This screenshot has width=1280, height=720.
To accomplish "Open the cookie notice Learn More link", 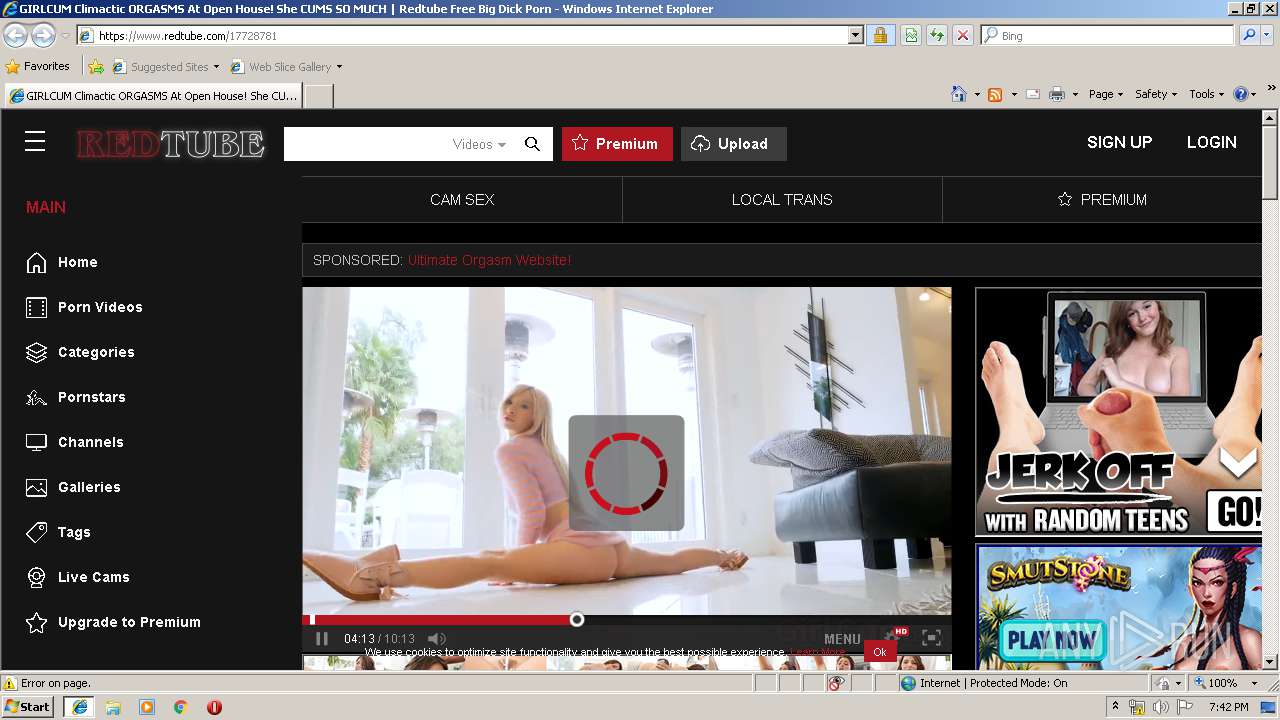I will coord(818,652).
